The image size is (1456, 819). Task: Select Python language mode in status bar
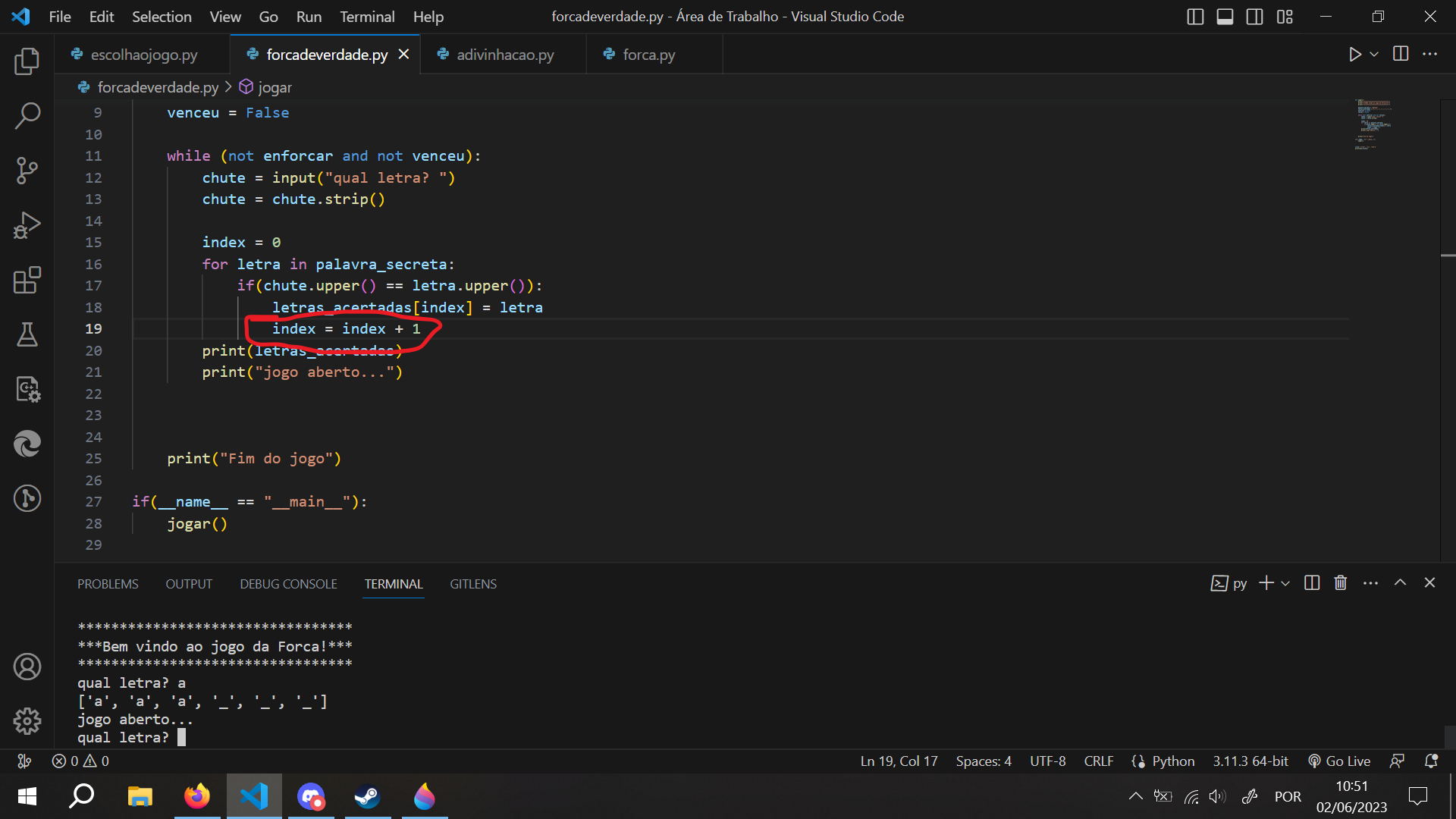(x=1172, y=761)
